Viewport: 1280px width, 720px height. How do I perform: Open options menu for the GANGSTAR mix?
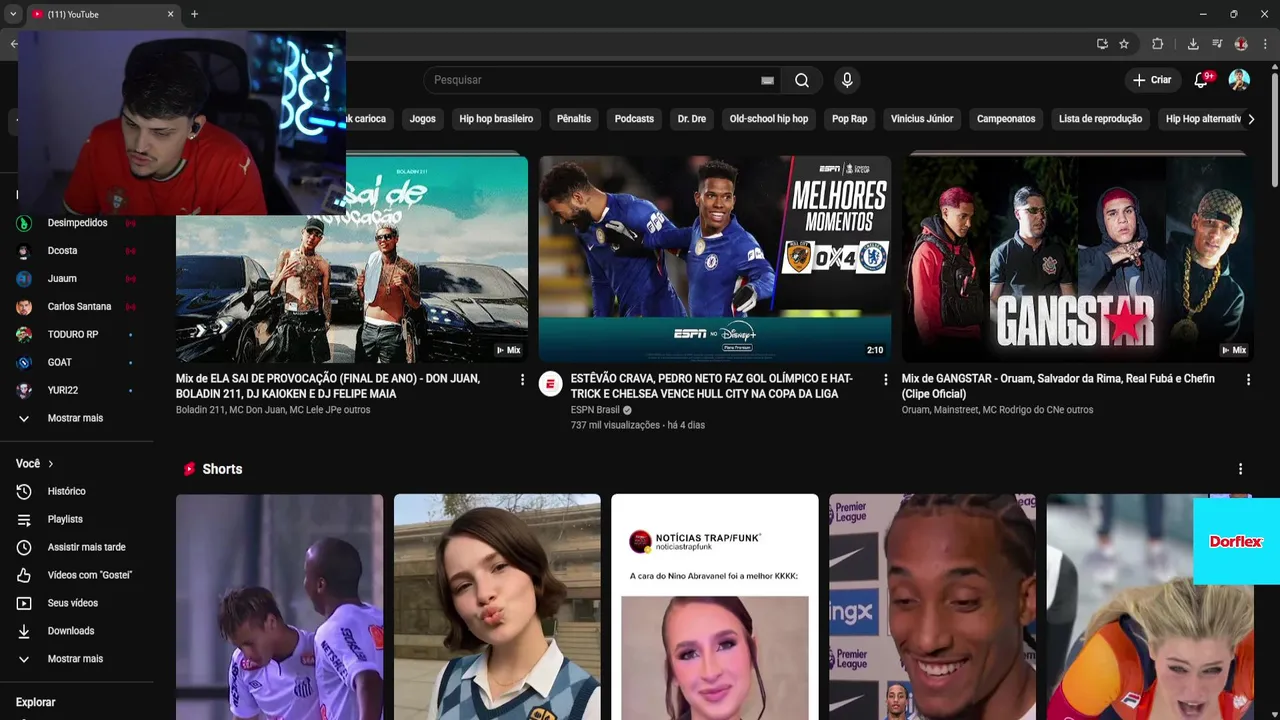(x=1248, y=380)
